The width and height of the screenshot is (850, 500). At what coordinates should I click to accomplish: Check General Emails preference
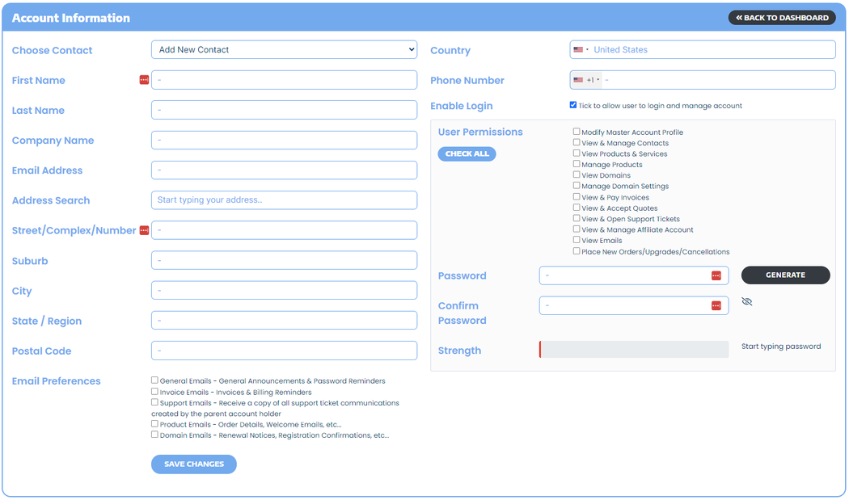tap(155, 381)
